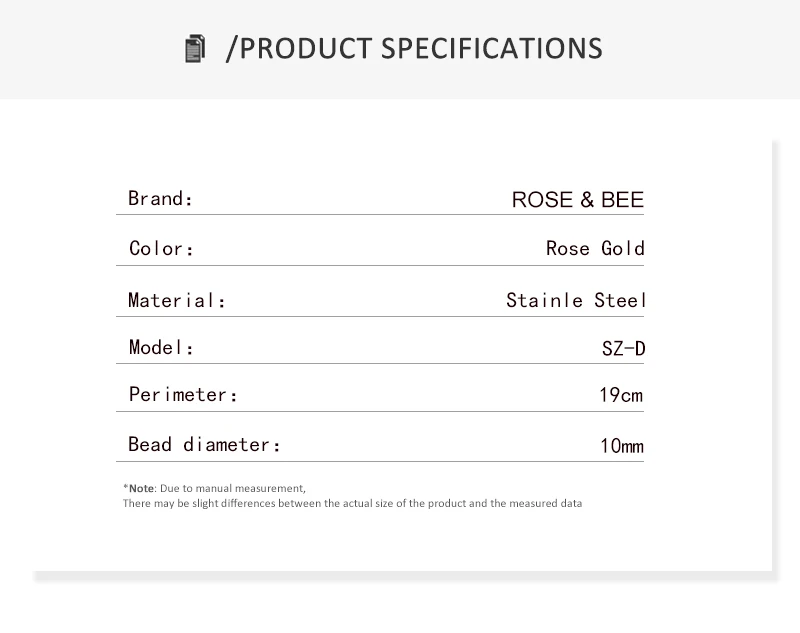The image size is (800, 633).
Task: Select the Bead diameter label
Action: tap(204, 444)
